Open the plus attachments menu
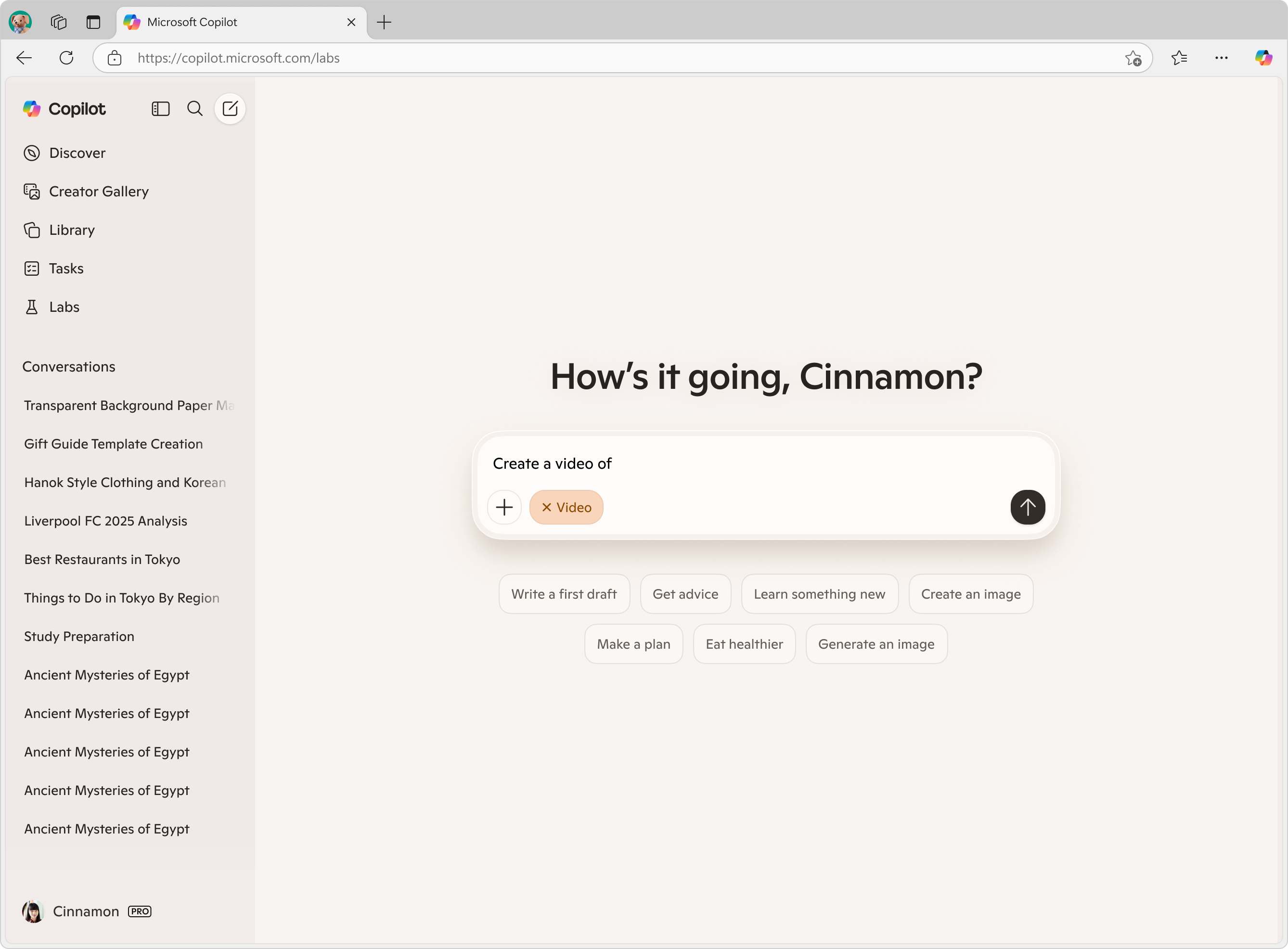Screen dimensions: 1288x949 tap(504, 507)
